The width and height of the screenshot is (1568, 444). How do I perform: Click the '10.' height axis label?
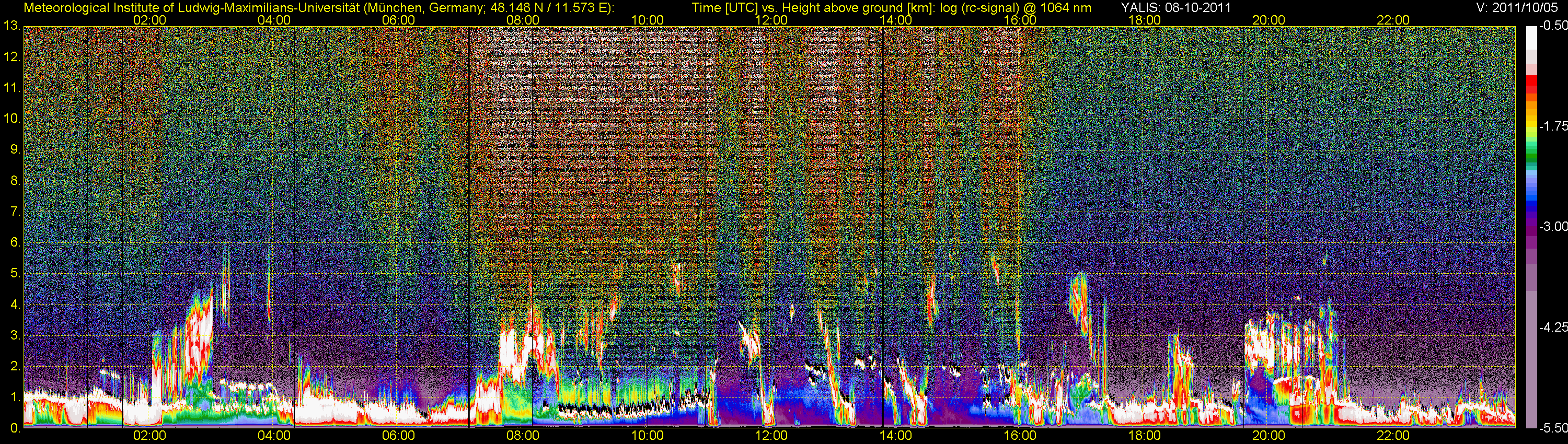point(12,119)
